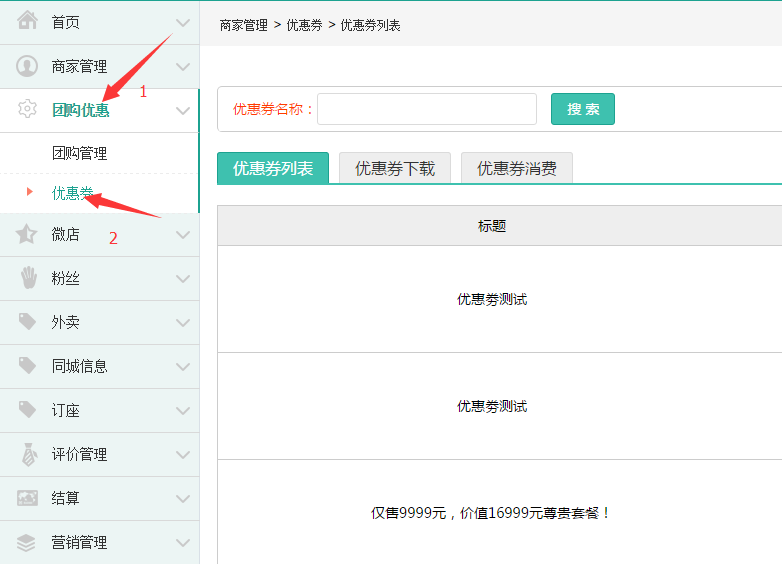The image size is (782, 564).
Task: Click 商家管理 in the breadcrumb
Action: pos(243,25)
